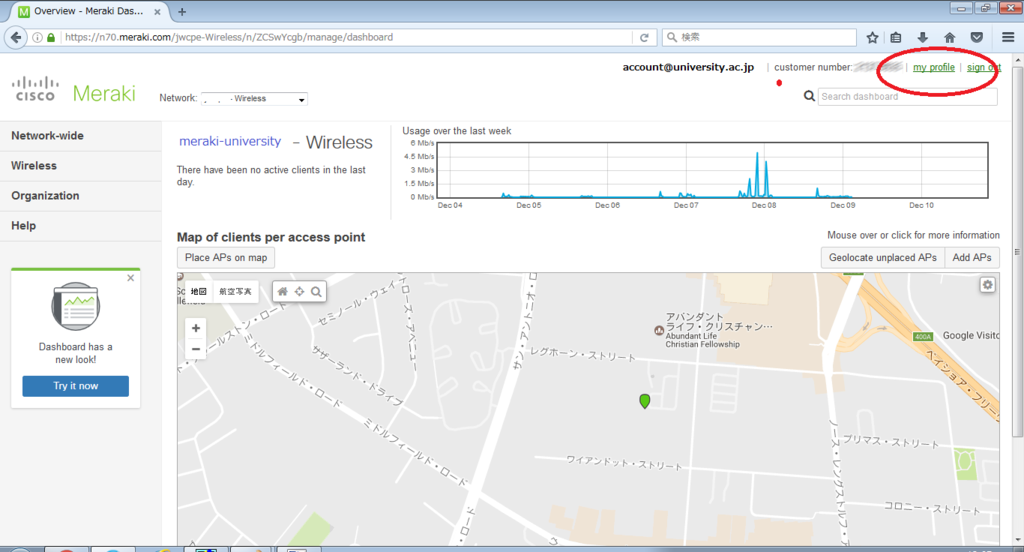Open map settings gear icon

(987, 285)
